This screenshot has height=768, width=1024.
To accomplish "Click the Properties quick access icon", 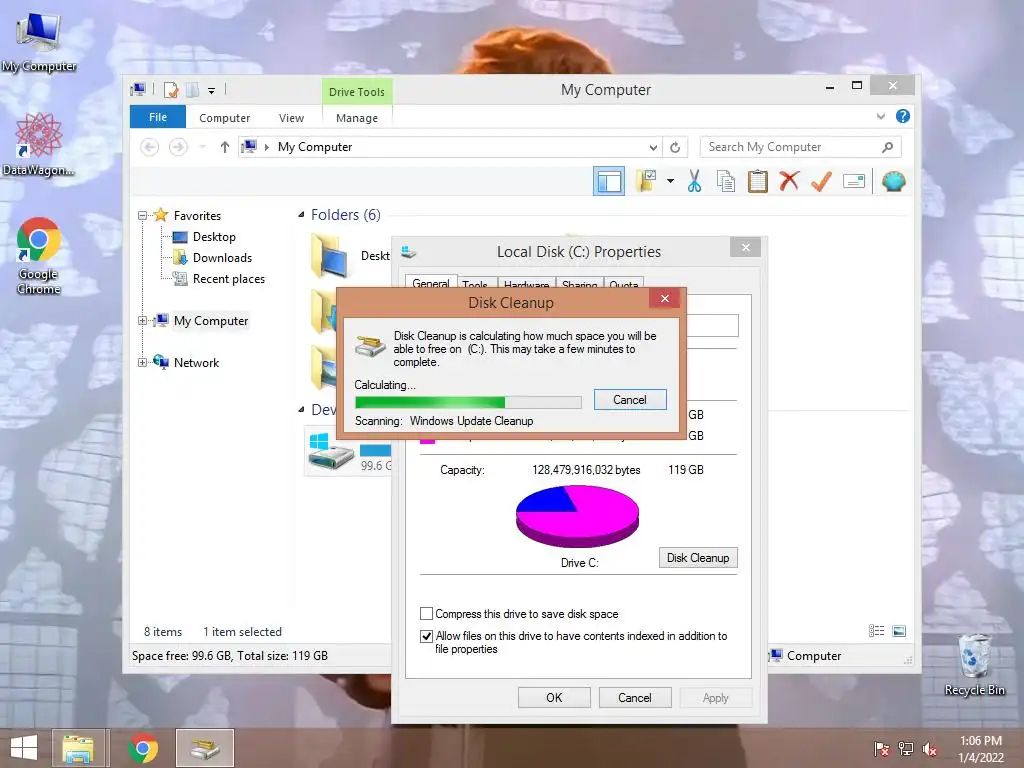I will (170, 89).
